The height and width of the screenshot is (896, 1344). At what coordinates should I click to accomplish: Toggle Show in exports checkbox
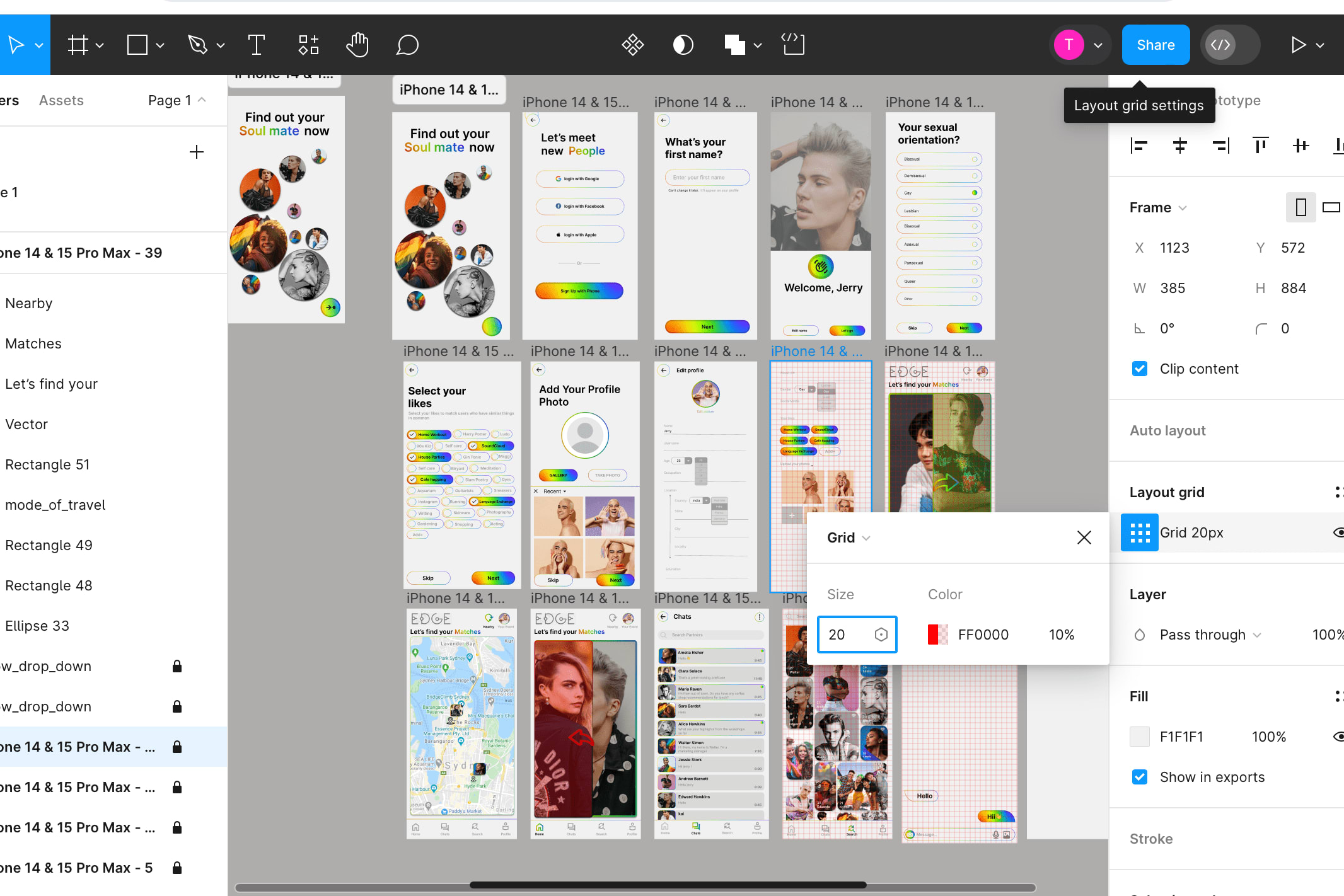[1140, 777]
